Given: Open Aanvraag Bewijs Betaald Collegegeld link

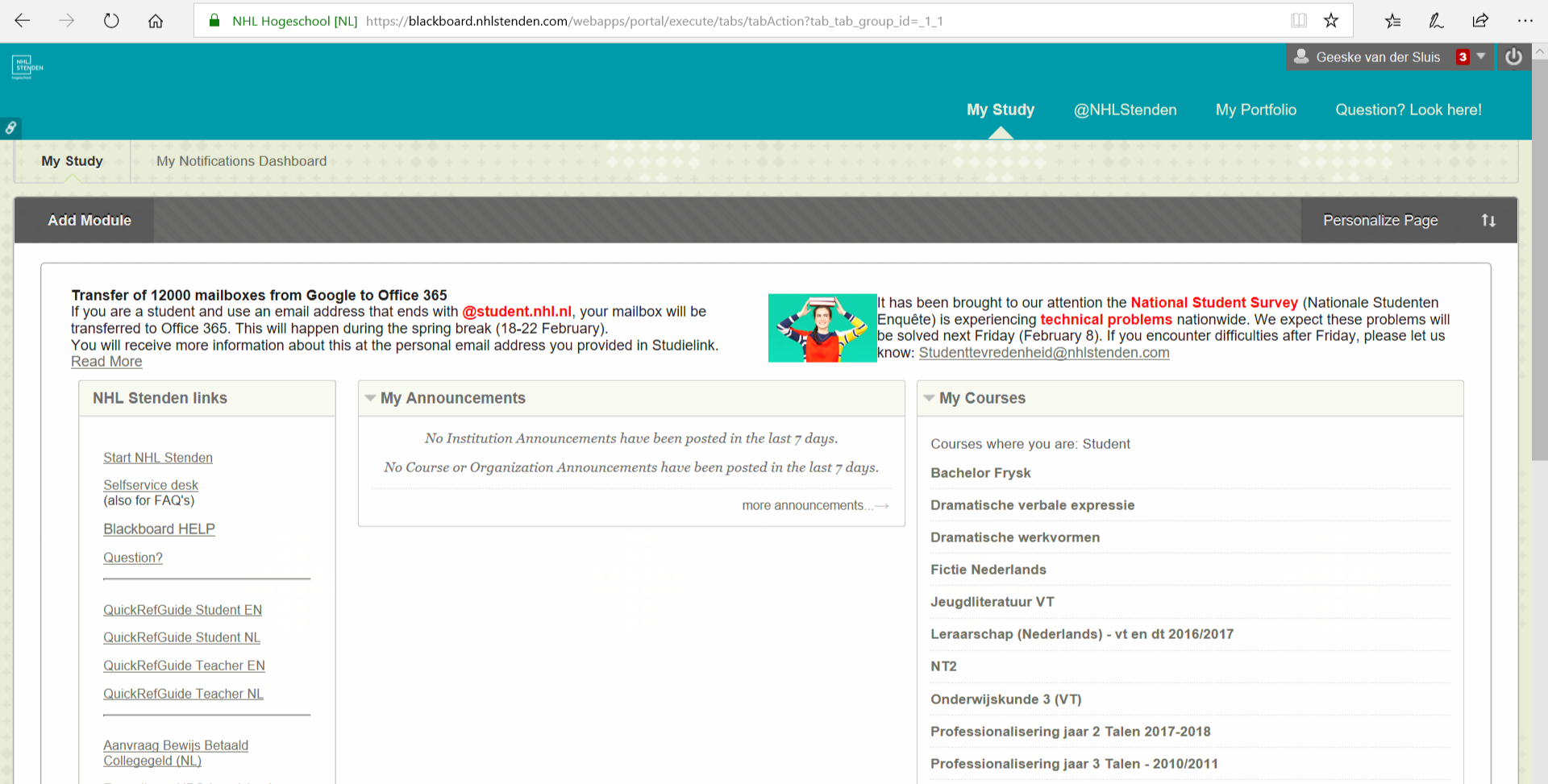Looking at the screenshot, I should point(176,753).
